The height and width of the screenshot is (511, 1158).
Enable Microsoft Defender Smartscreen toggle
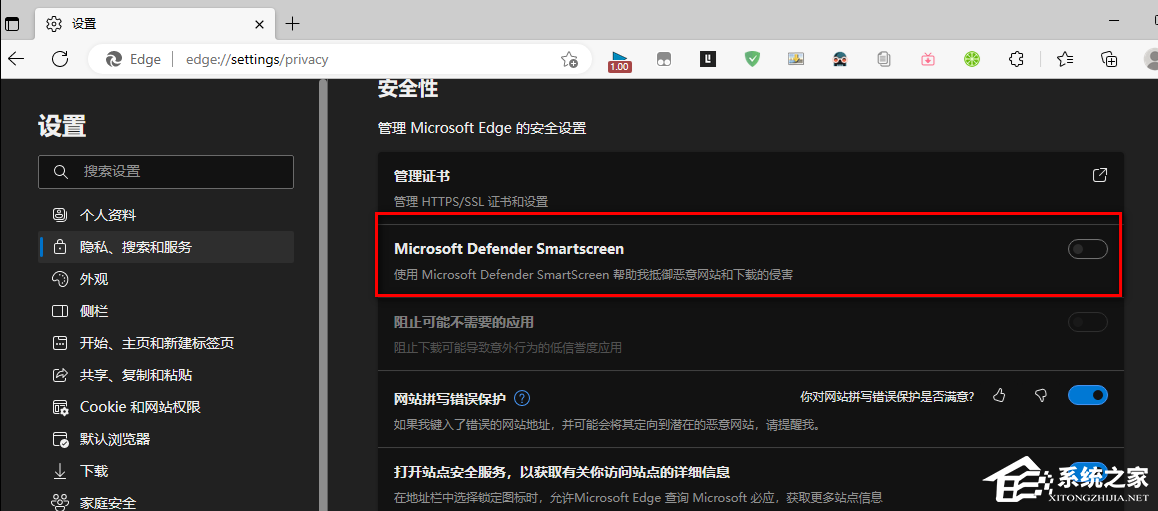click(x=1088, y=249)
